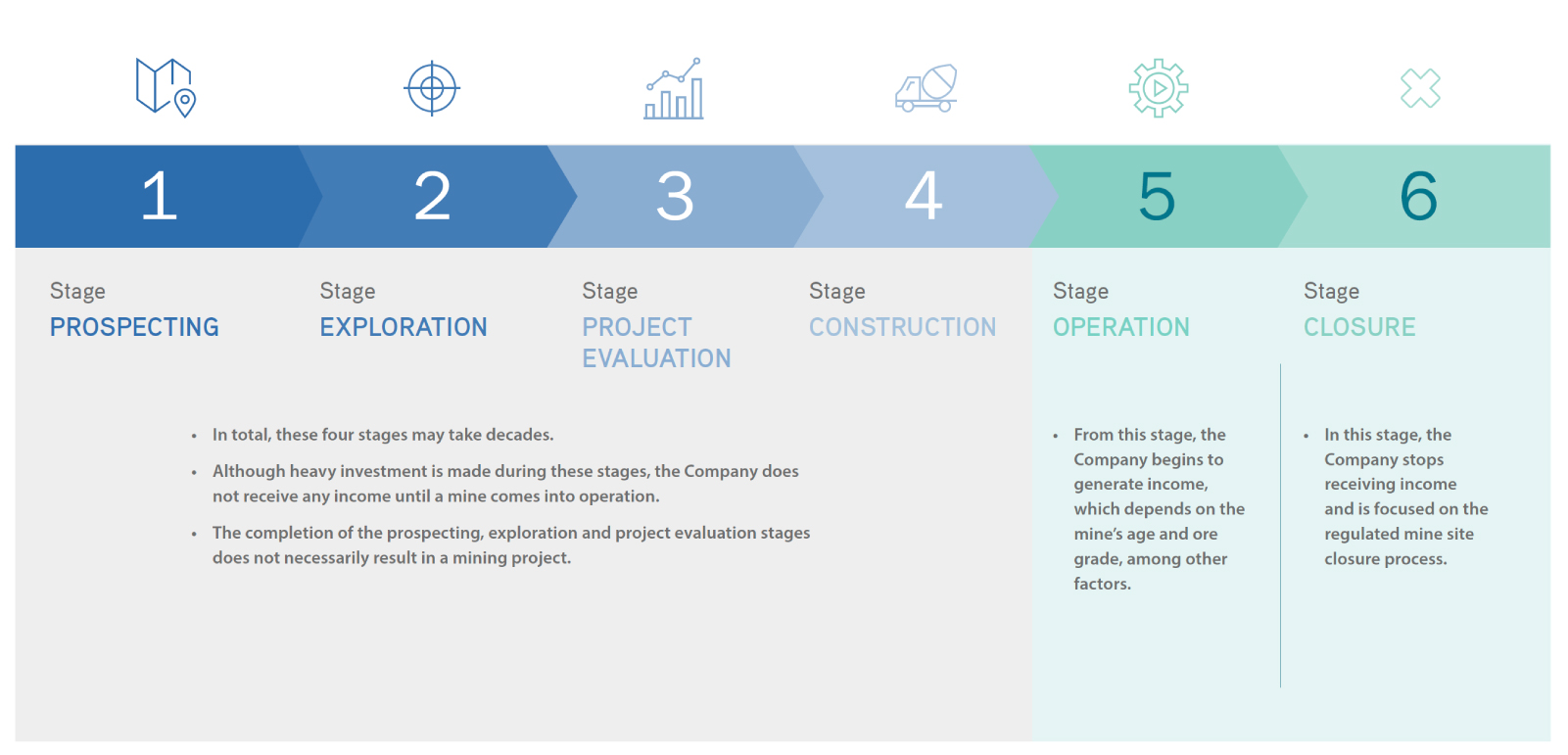The height and width of the screenshot is (755, 1568).
Task: Select stage 2 arrow segment
Action: [432, 197]
